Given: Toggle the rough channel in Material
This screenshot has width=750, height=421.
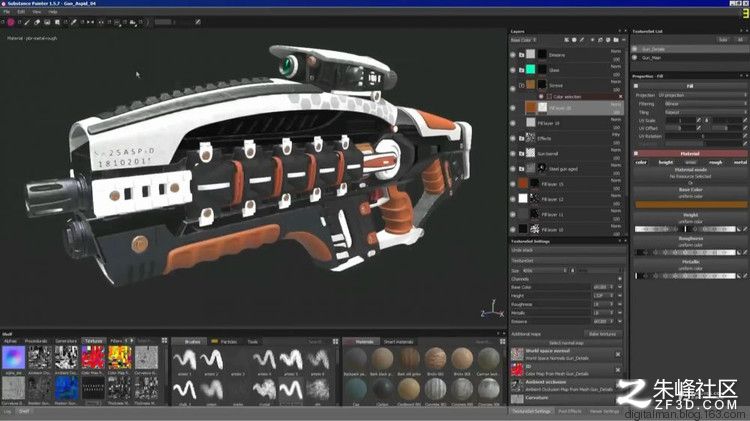Looking at the screenshot, I should pos(716,163).
